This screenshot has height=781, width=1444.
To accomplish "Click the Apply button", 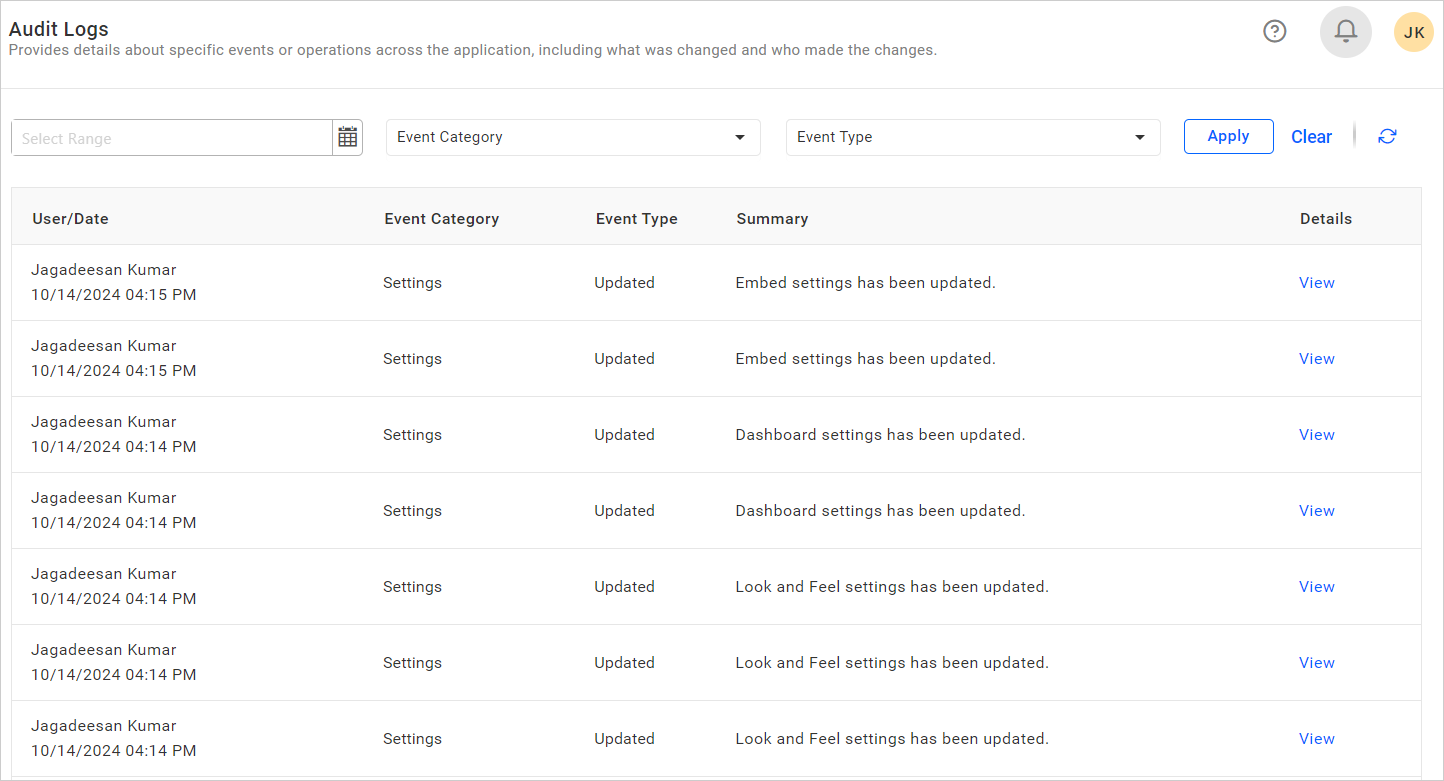I will pos(1228,136).
